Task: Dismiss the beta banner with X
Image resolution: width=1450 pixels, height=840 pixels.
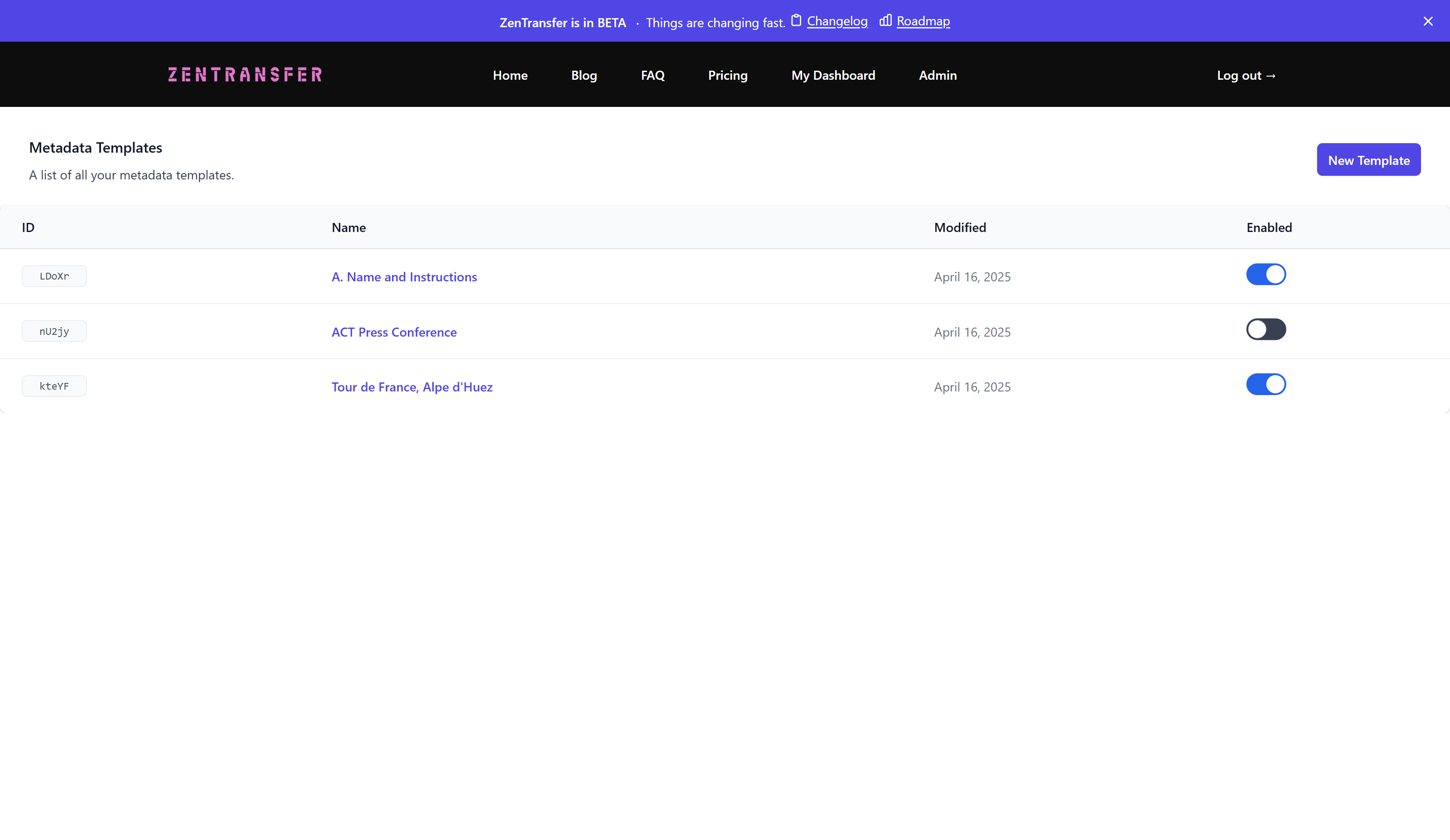Action: 1427,21
